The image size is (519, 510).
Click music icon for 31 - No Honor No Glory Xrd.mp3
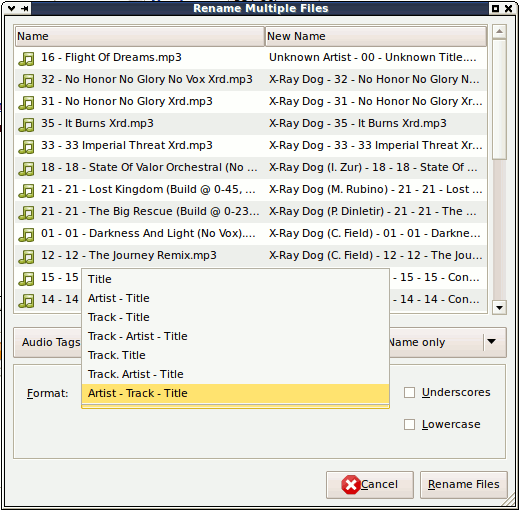[26, 103]
